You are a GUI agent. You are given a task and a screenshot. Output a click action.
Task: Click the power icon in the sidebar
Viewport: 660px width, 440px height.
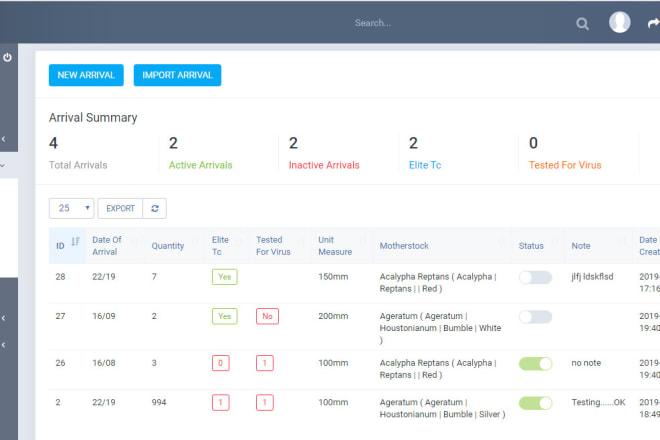tap(8, 57)
